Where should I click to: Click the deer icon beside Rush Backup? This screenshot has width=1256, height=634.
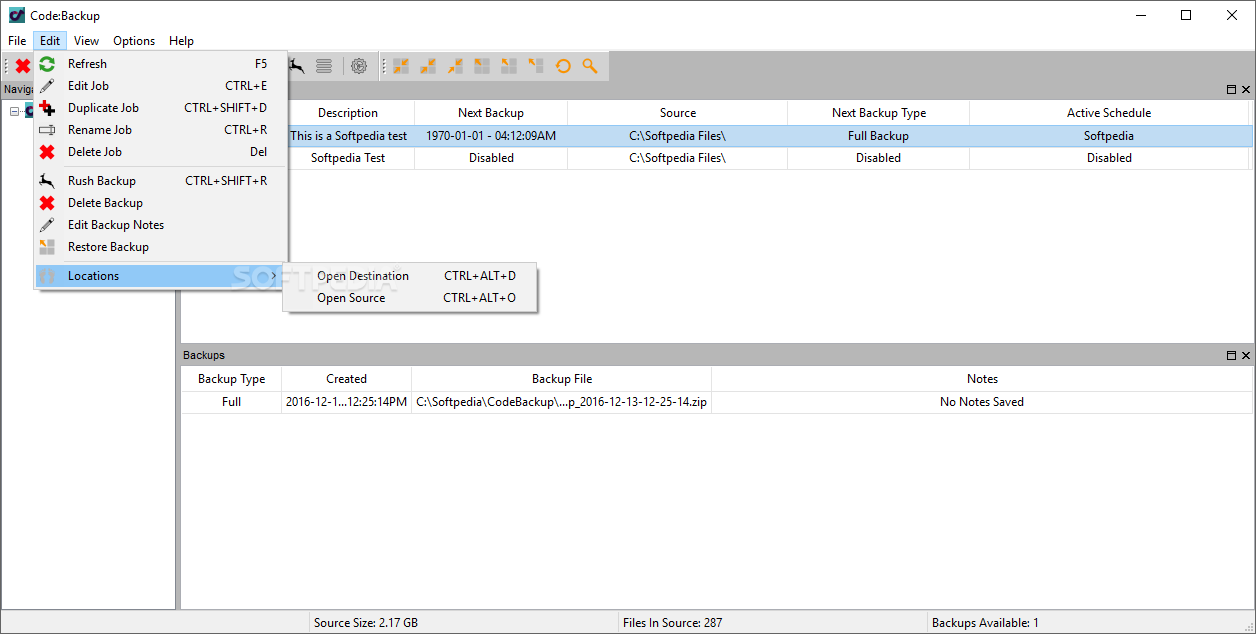47,181
